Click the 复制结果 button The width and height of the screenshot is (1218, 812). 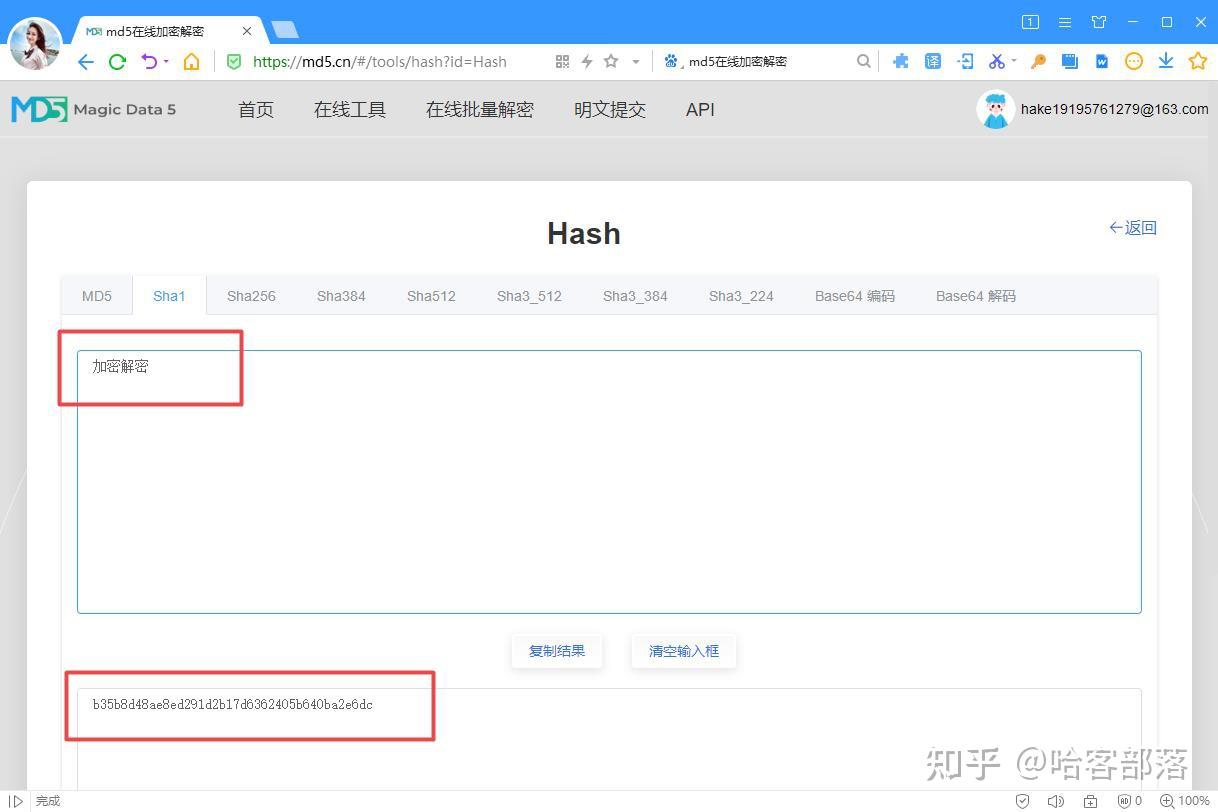click(x=556, y=650)
